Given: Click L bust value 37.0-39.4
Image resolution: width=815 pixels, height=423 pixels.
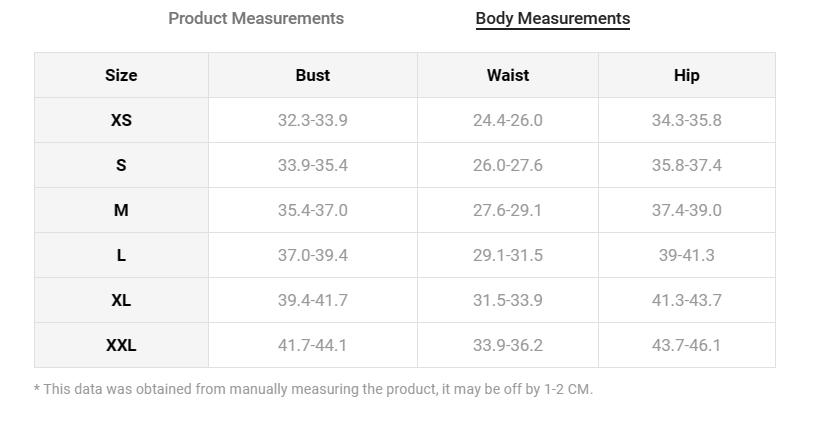Looking at the screenshot, I should point(312,255).
